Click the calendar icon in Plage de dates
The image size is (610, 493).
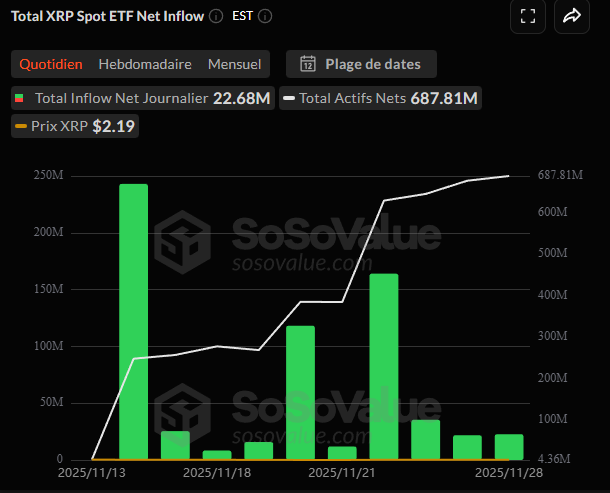coord(308,64)
